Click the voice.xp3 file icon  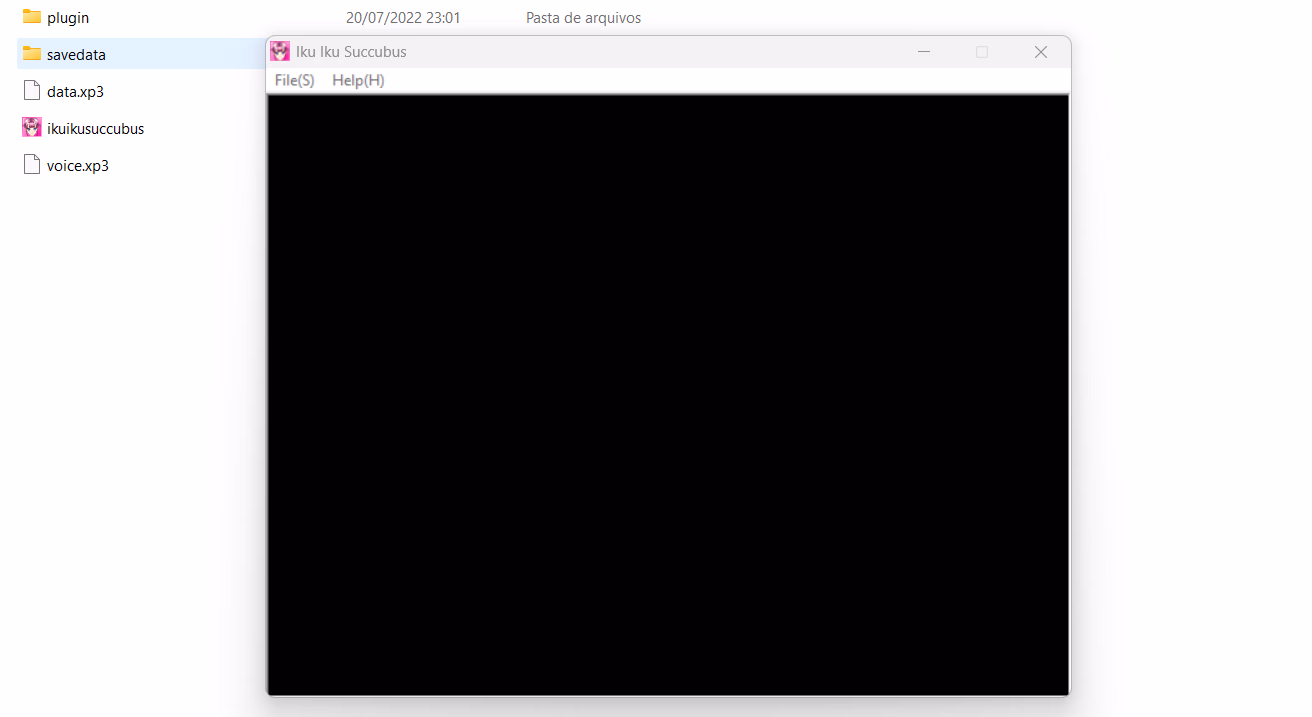[x=32, y=165]
